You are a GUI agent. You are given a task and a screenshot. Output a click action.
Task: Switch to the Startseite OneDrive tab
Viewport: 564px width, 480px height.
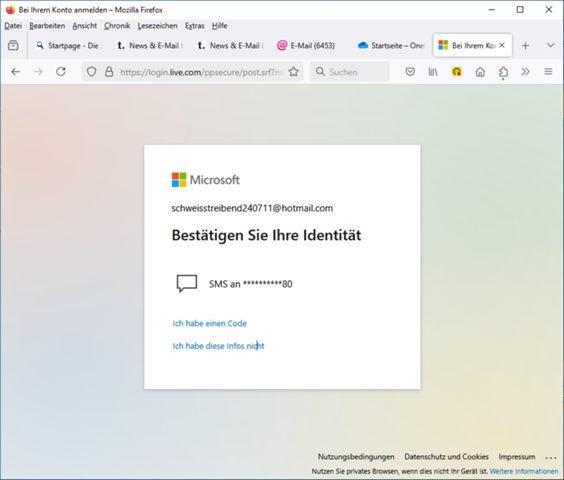pyautogui.click(x=392, y=46)
